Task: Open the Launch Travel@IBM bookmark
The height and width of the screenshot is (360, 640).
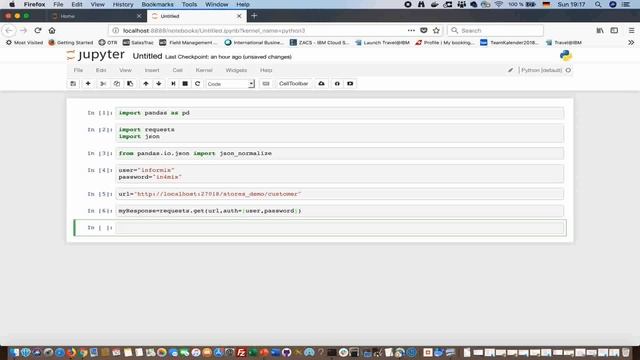Action: [x=382, y=42]
